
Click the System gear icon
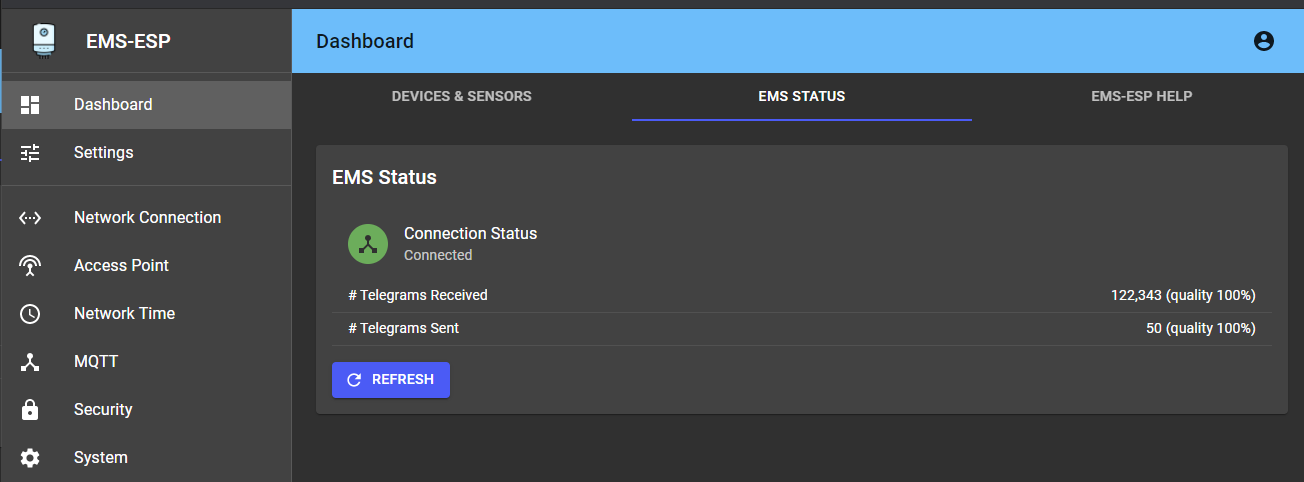(x=30, y=458)
